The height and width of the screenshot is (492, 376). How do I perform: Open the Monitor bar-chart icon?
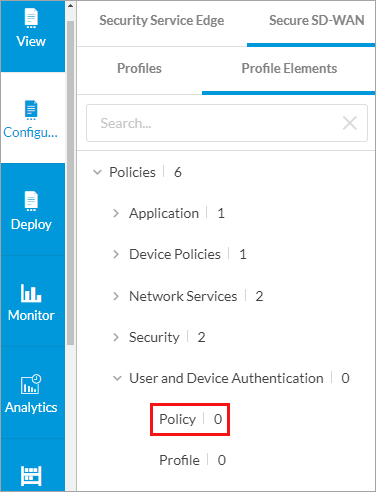click(31, 293)
